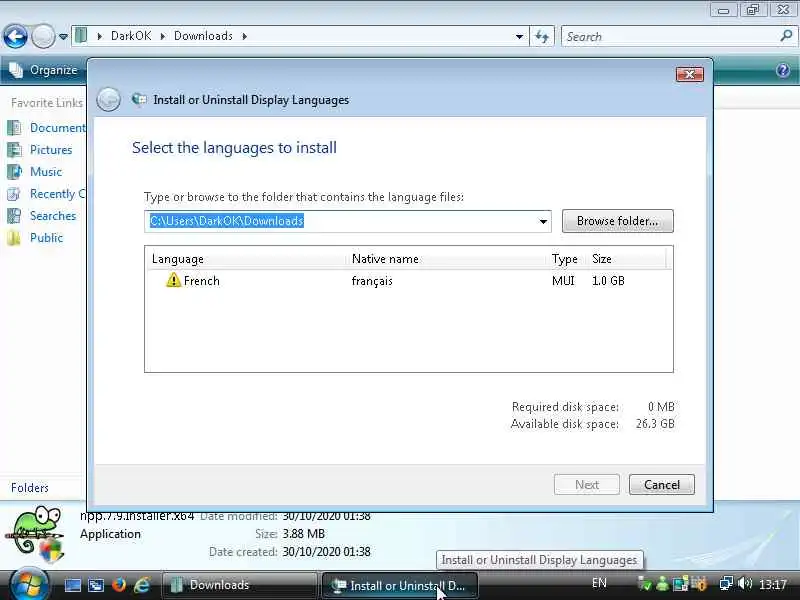Image resolution: width=800 pixels, height=600 pixels.
Task: Select the French language row
Action: (408, 281)
